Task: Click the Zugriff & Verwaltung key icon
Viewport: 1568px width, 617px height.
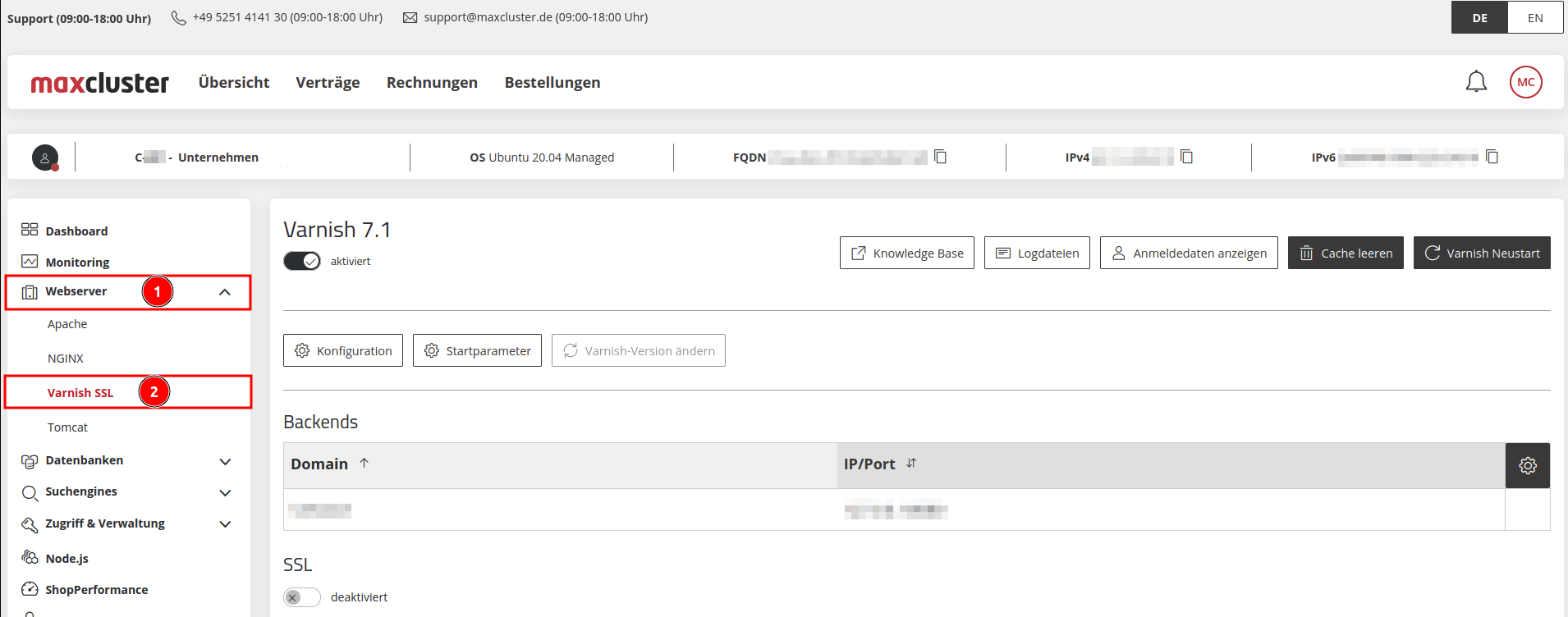Action: point(30,524)
